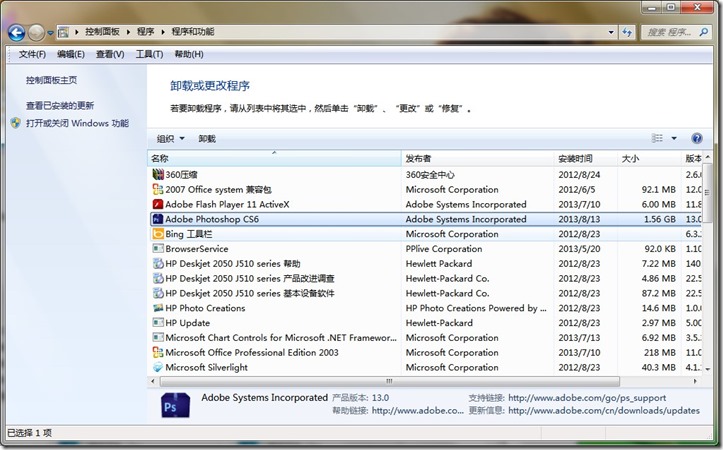Click the change view icon
The height and width of the screenshot is (450, 723).
click(657, 138)
